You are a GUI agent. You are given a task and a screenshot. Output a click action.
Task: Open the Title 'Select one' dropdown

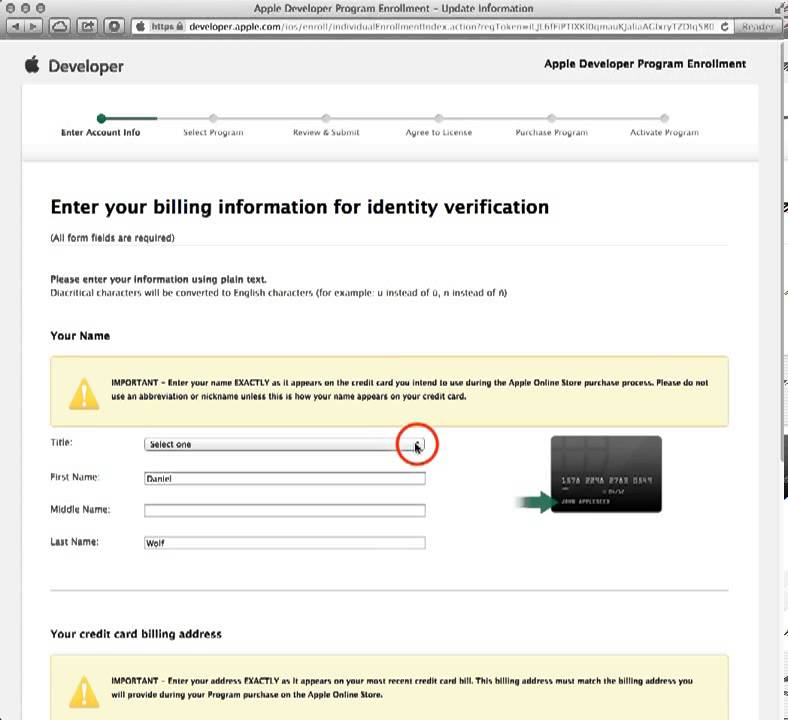coord(284,444)
